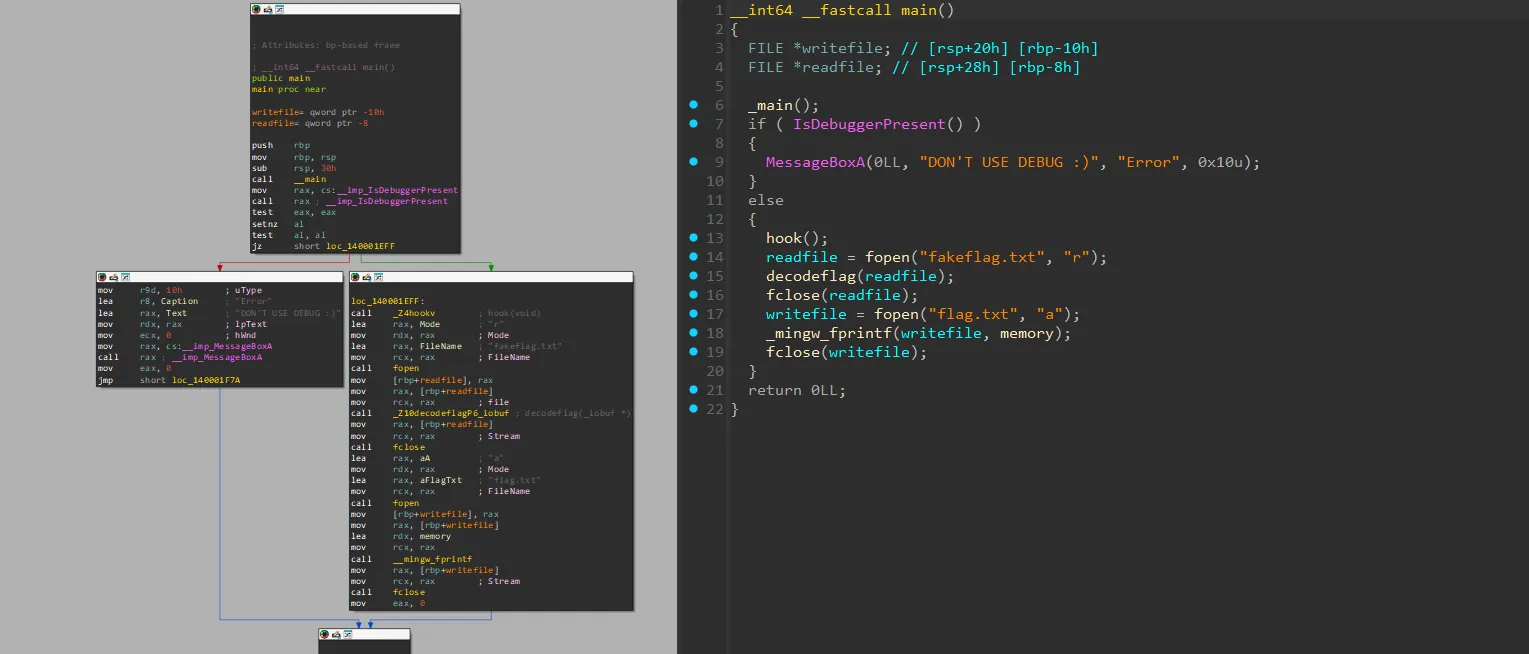Click the jz short loc_140001EFF jump target
Screen dimensions: 1529x654
point(359,246)
